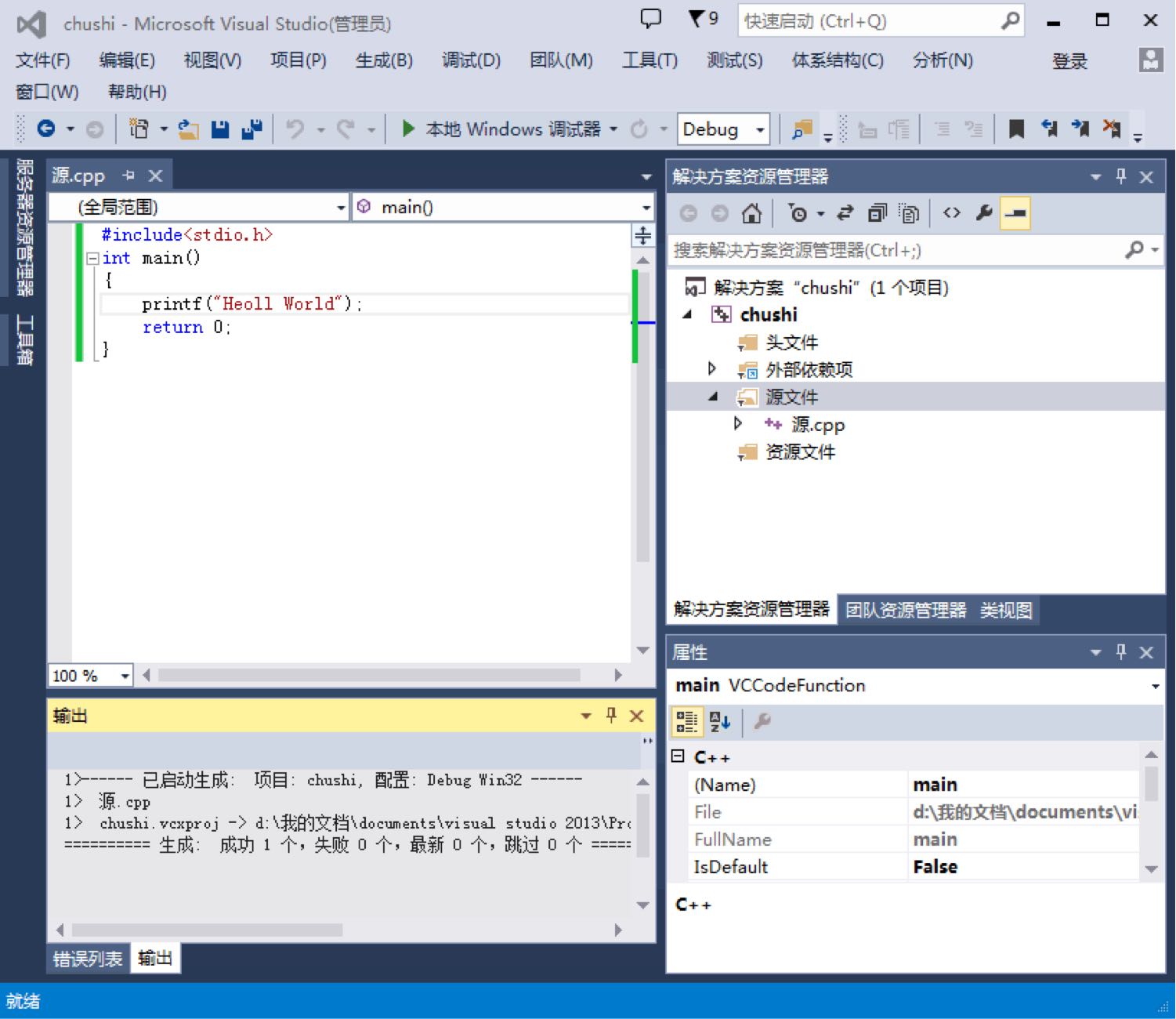Click the open file folder icon
Screen dimensions: 1176x1019
pos(188,129)
